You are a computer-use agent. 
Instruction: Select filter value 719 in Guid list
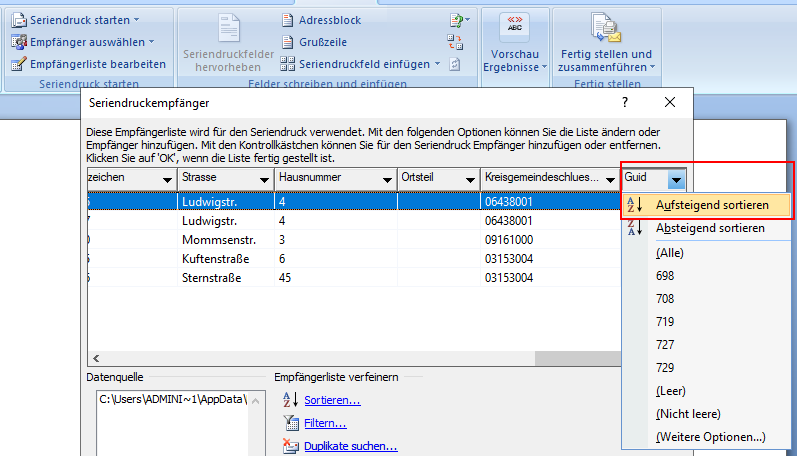[665, 321]
